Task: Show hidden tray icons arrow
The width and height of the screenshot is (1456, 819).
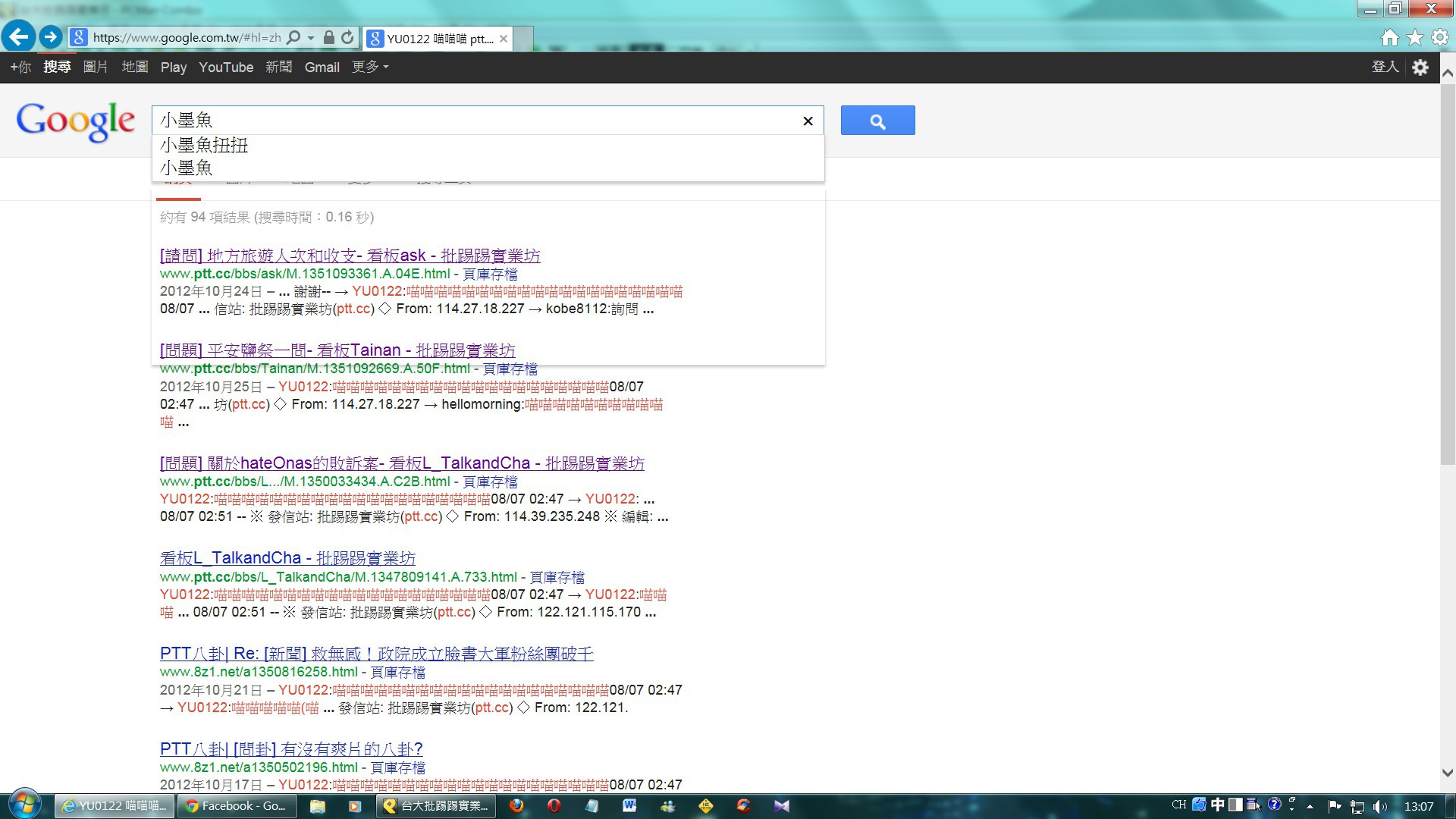Action: 1310,806
